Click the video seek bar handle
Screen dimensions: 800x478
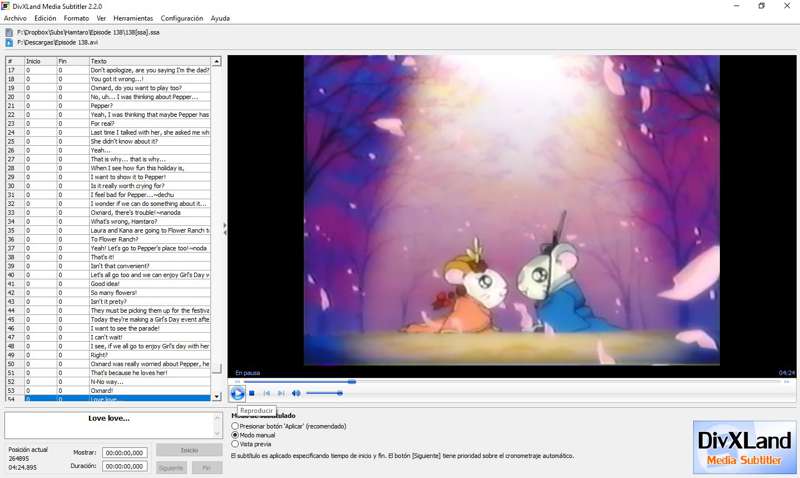(x=352, y=382)
